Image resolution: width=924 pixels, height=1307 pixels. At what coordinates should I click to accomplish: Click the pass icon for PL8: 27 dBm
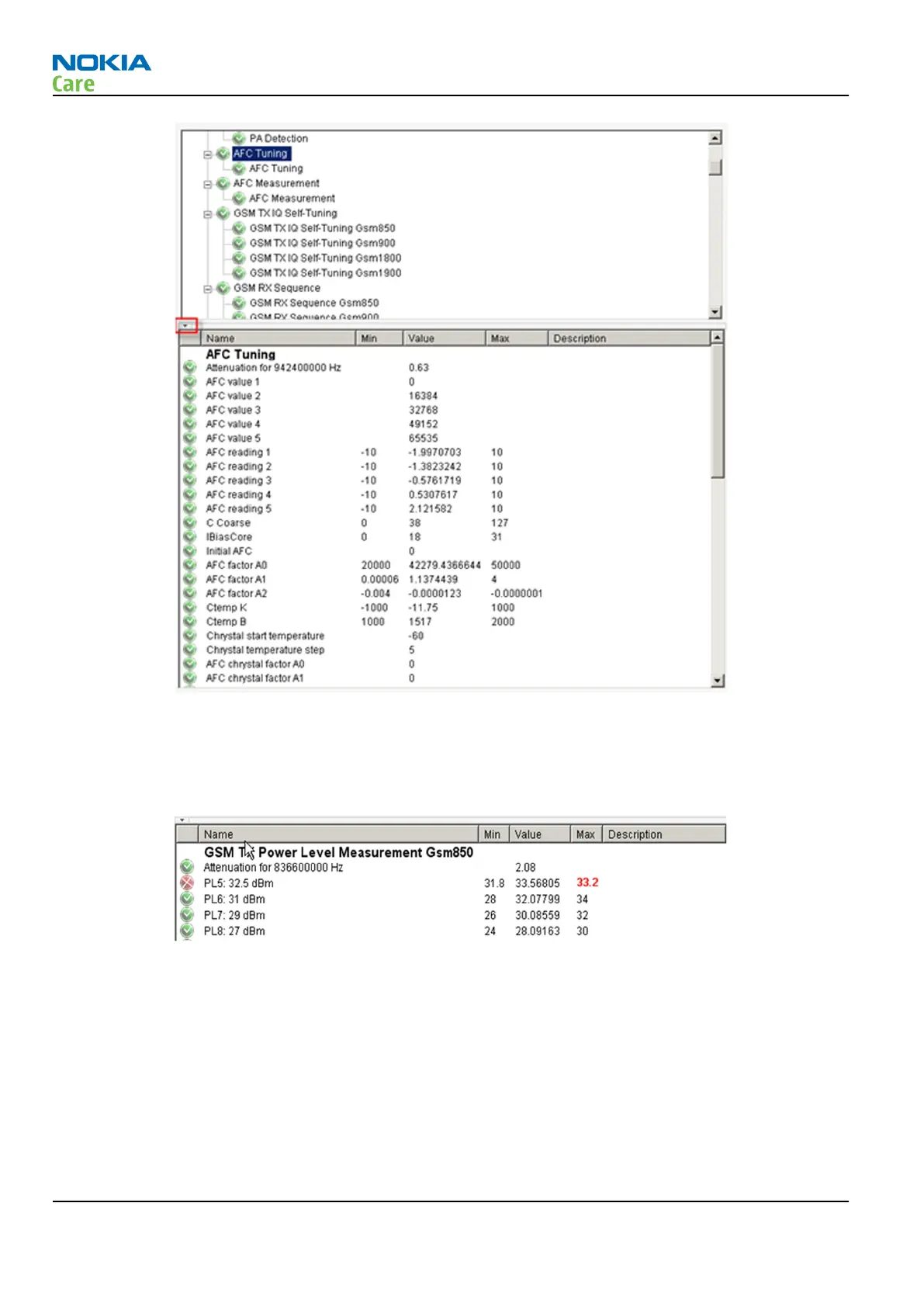(187, 931)
